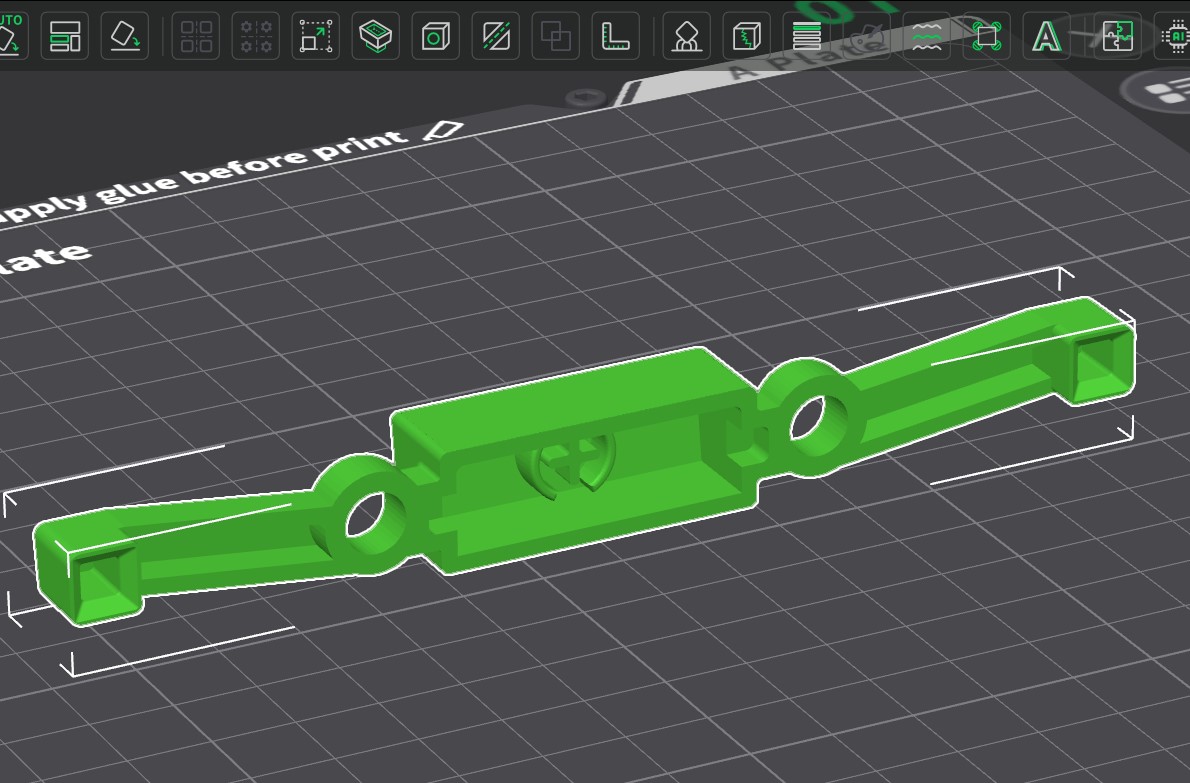Click the tilted rectangle orient icon without AUTO label
This screenshot has height=783, width=1190.
tap(125, 36)
